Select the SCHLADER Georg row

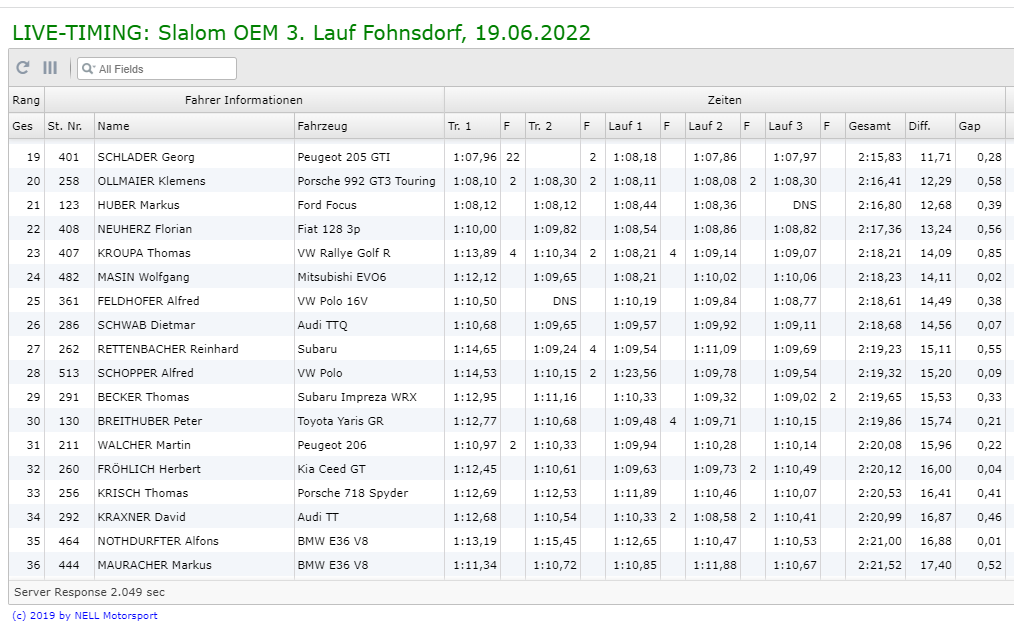[146, 157]
